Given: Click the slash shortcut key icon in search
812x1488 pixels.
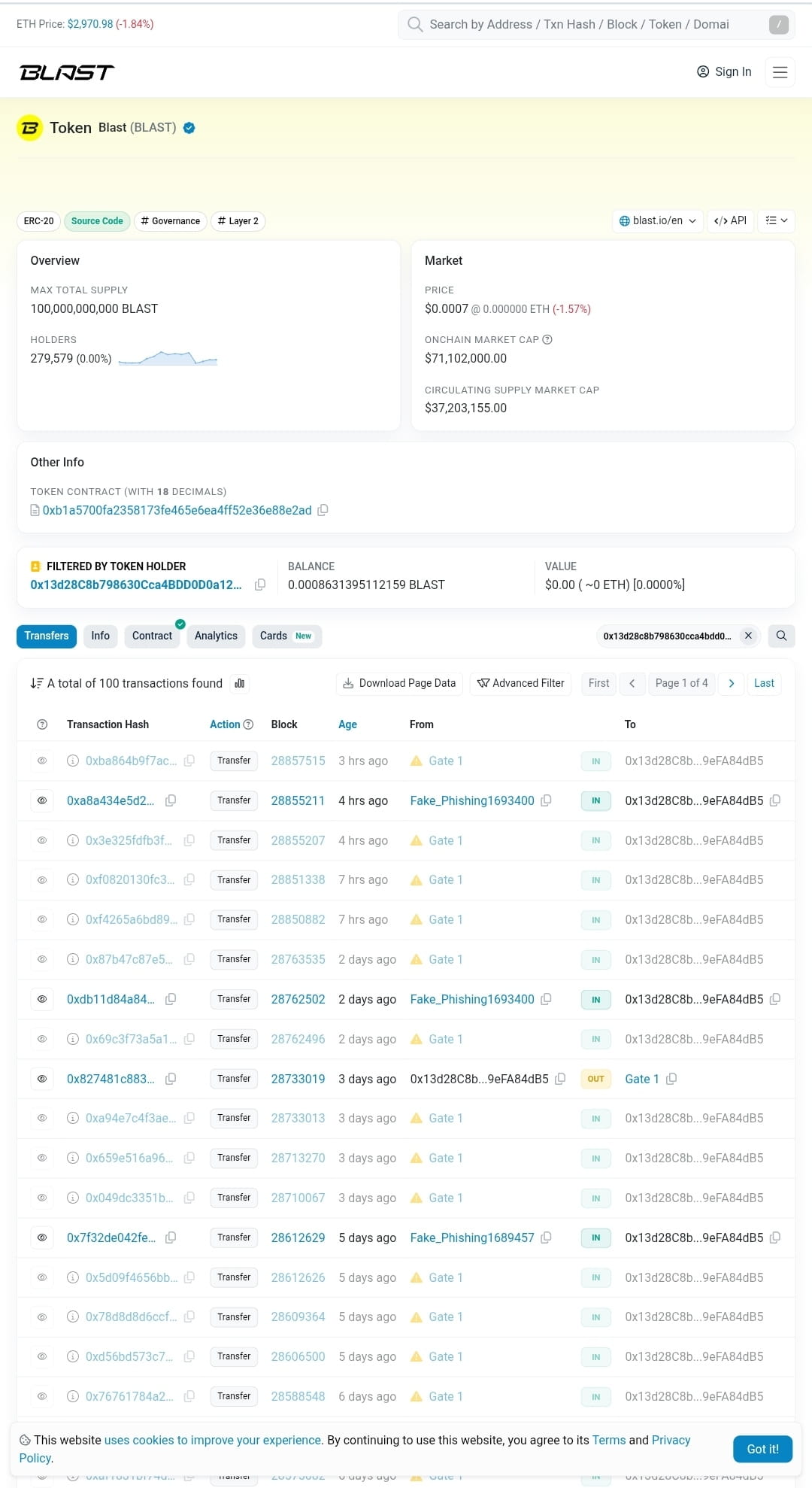Looking at the screenshot, I should (779, 25).
